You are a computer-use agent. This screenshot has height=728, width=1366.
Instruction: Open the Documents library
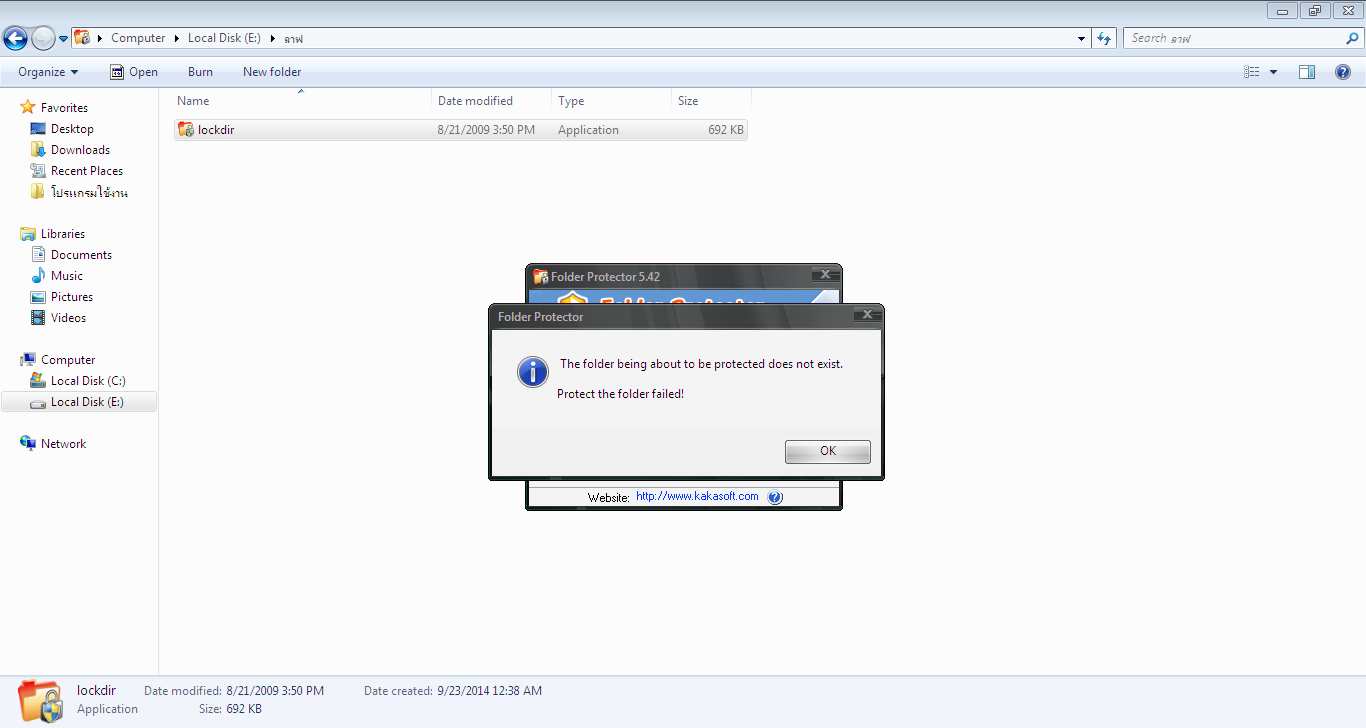(x=81, y=255)
